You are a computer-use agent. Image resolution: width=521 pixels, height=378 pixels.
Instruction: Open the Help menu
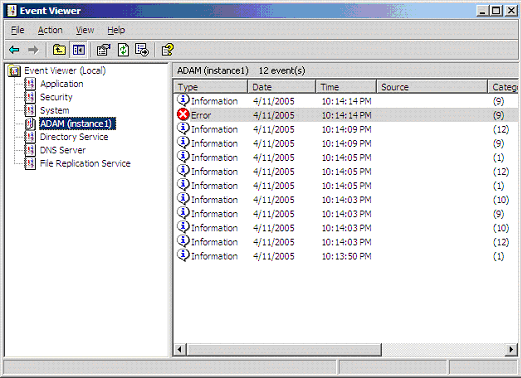pyautogui.click(x=116, y=30)
